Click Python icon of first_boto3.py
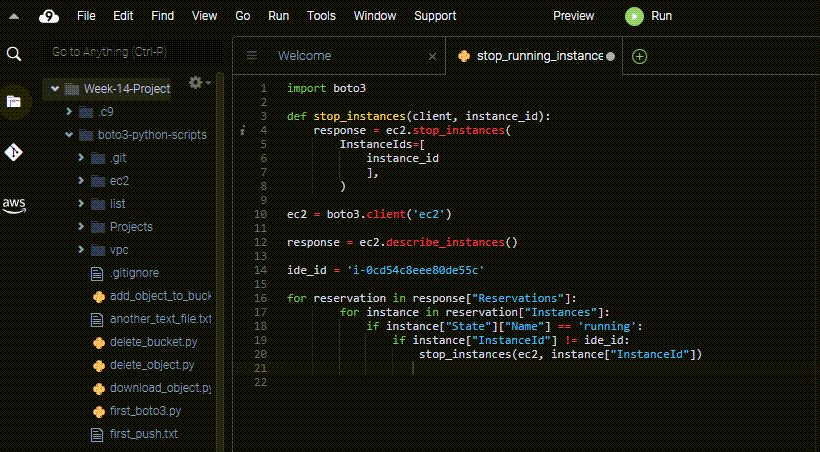This screenshot has height=452, width=820. [x=98, y=412]
